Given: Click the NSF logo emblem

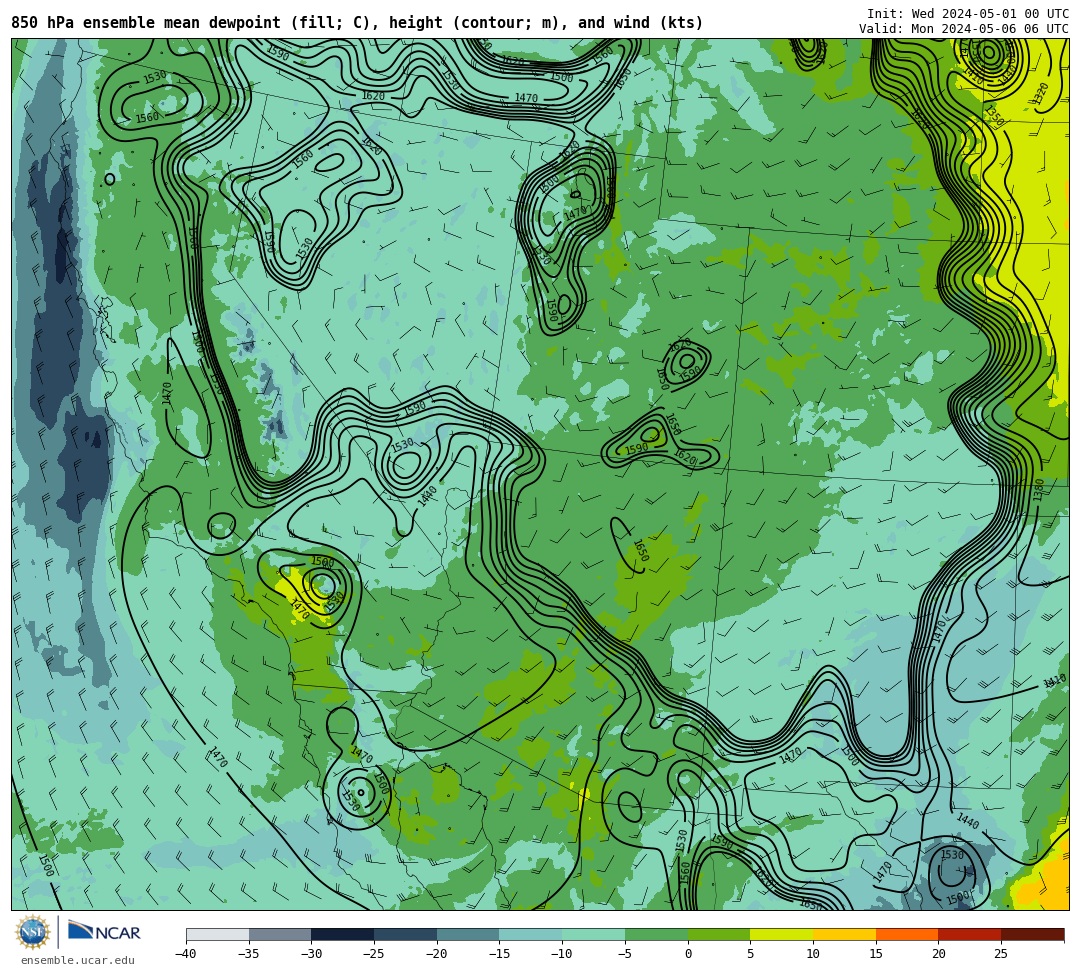Looking at the screenshot, I should (x=33, y=932).
